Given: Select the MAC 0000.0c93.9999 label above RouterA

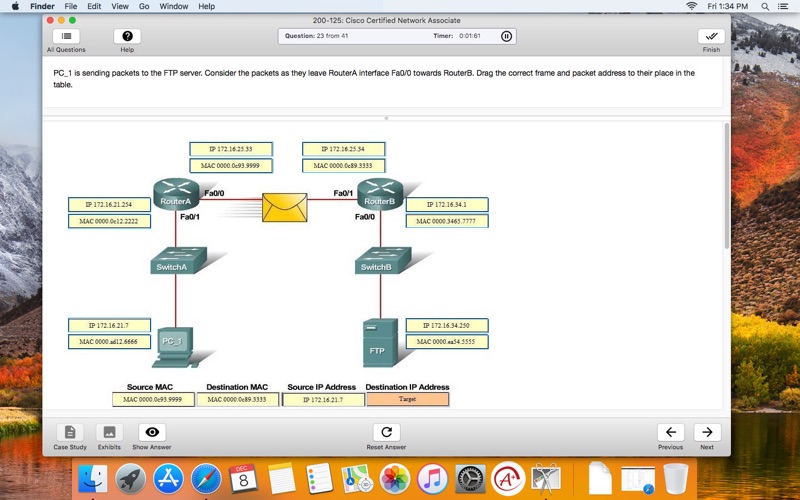Looking at the screenshot, I should [x=231, y=165].
